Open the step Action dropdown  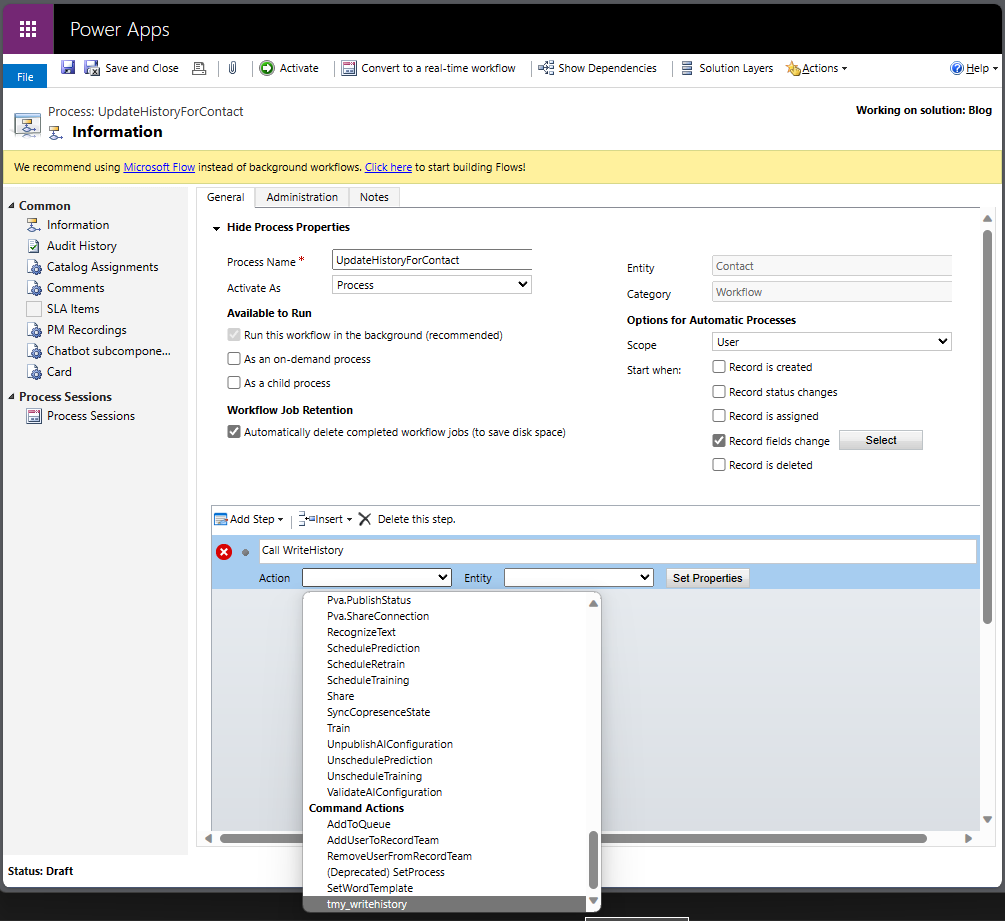(377, 577)
